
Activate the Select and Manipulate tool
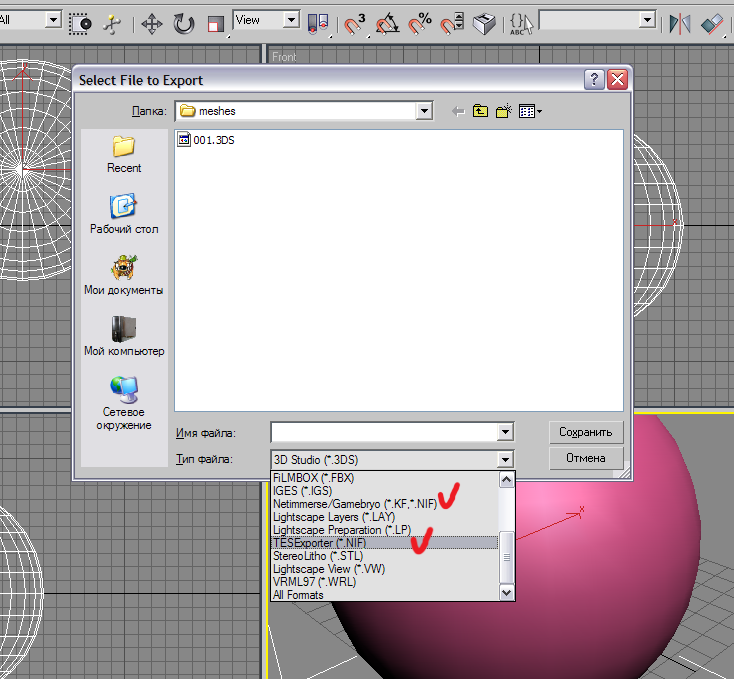112,24
